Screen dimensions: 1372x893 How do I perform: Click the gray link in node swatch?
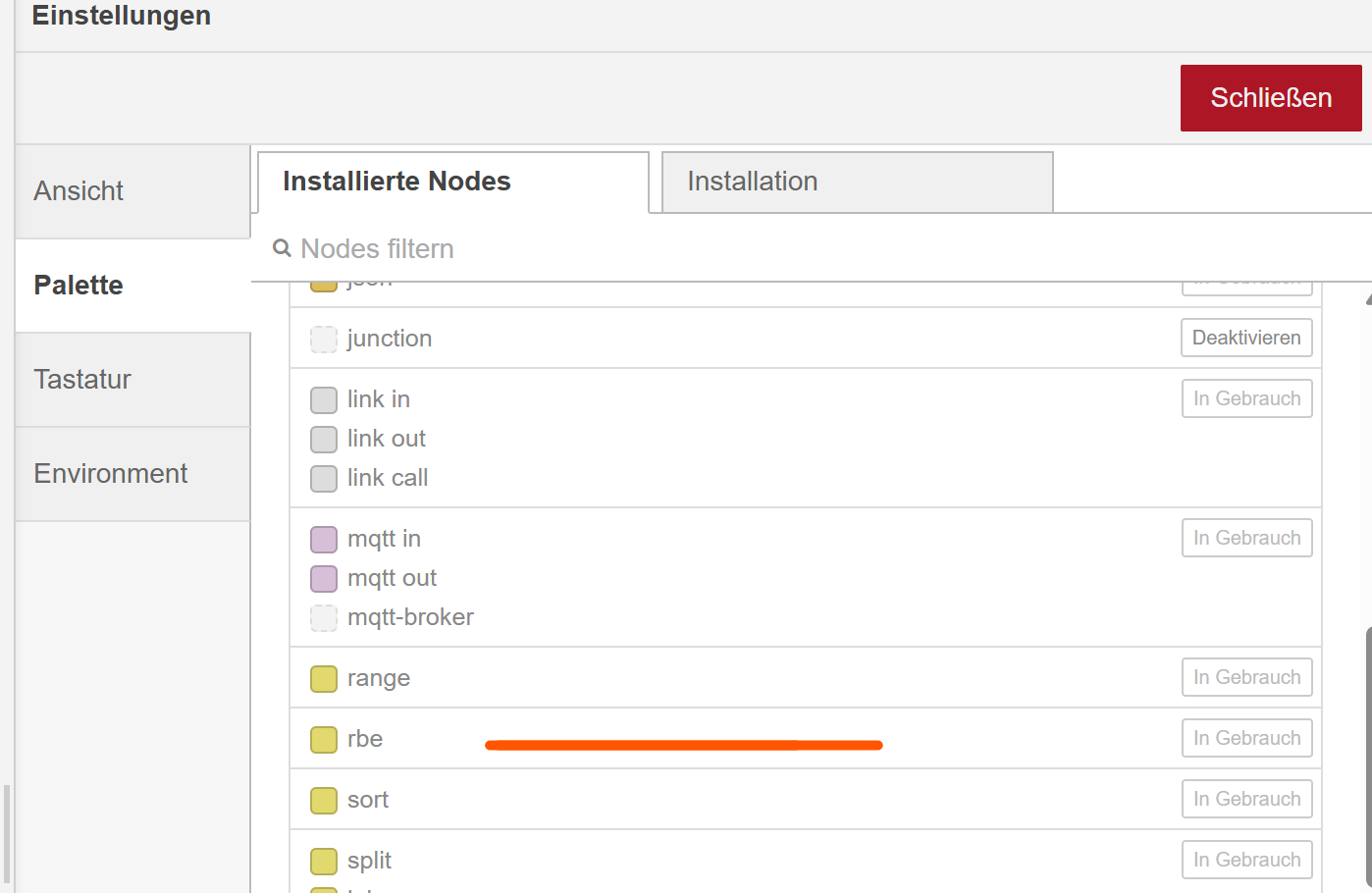click(x=324, y=399)
